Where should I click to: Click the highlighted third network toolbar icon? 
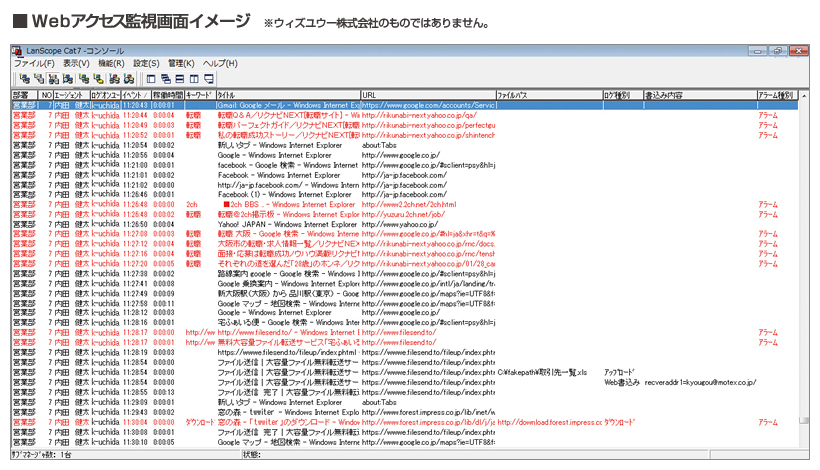tap(53, 79)
